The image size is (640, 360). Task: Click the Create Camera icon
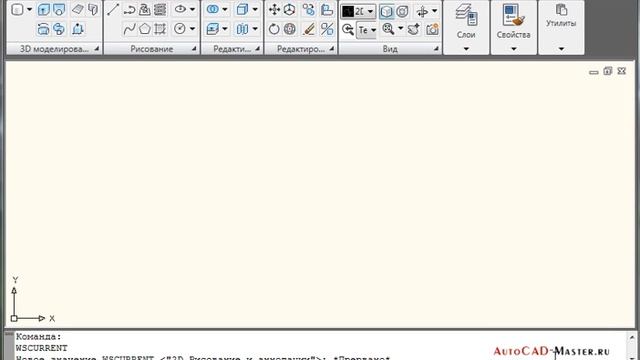(x=432, y=29)
